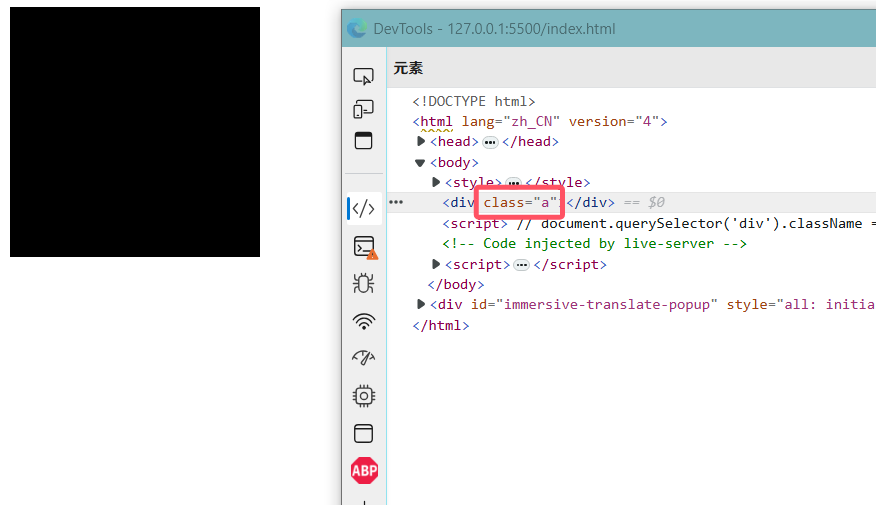Open the Performance gauge icon
The image size is (876, 505).
364,358
